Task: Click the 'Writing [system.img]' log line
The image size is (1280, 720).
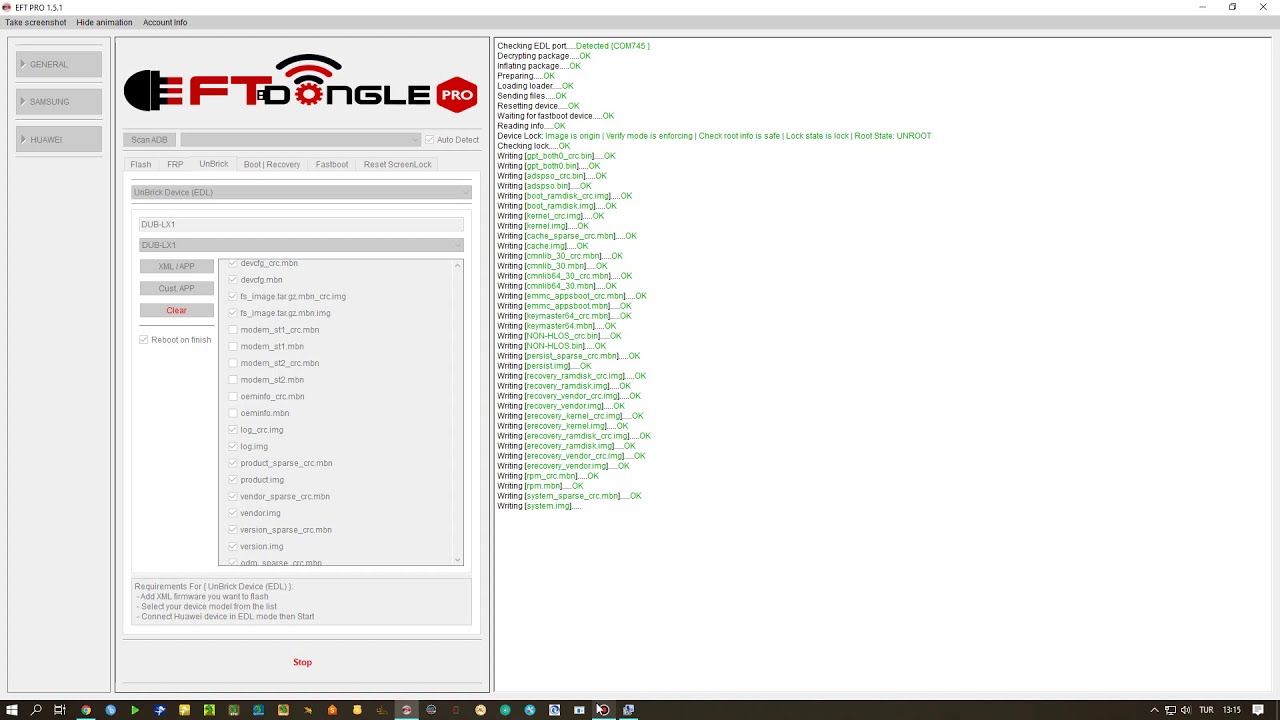Action: (x=539, y=506)
